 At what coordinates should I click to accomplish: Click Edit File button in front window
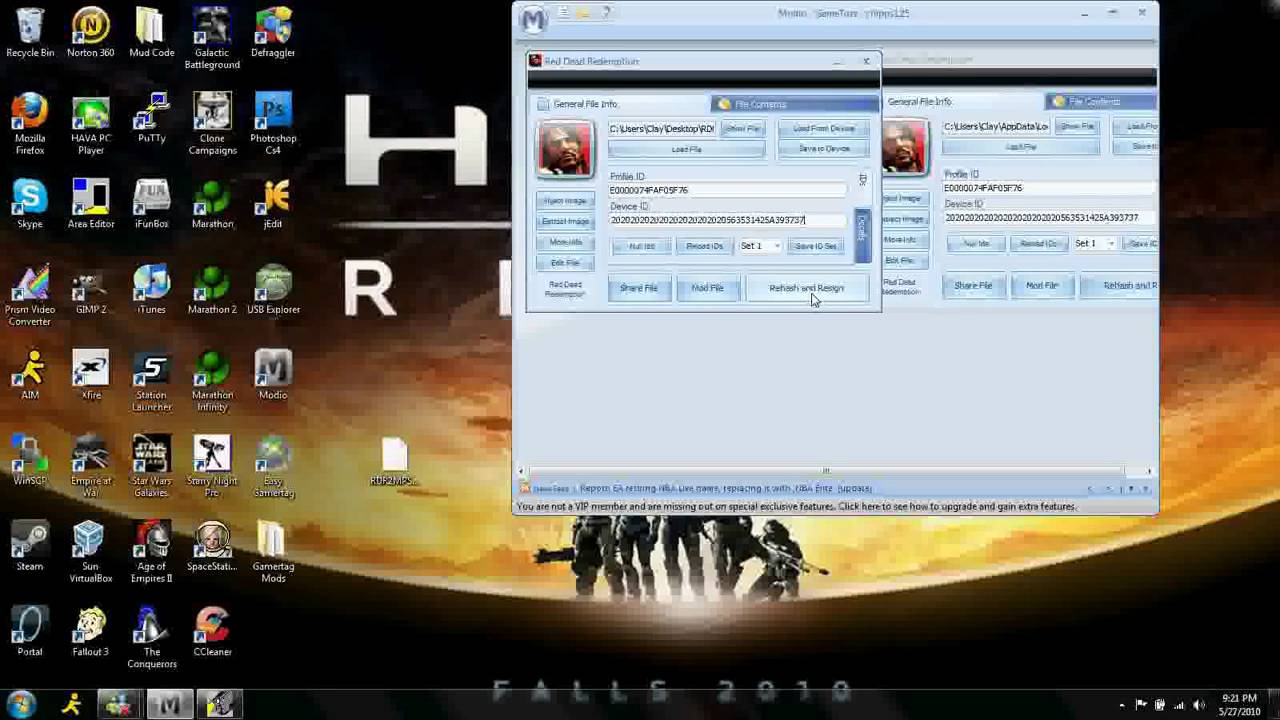click(565, 263)
